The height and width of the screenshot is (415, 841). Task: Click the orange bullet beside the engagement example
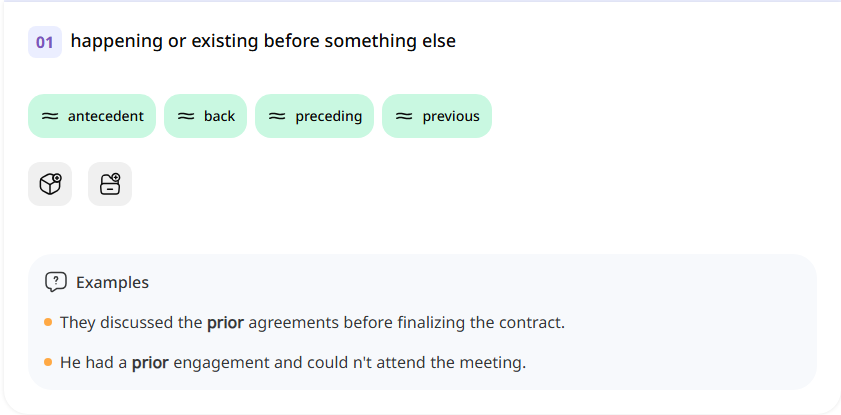(x=48, y=361)
